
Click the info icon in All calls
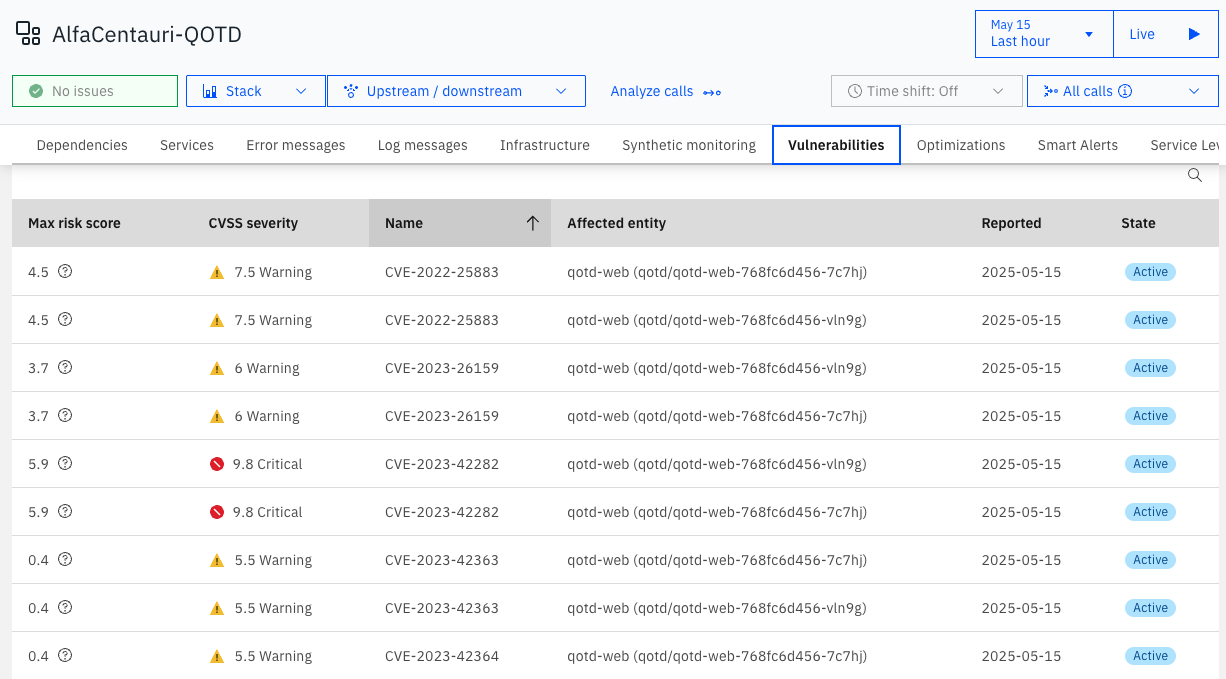pyautogui.click(x=1125, y=91)
